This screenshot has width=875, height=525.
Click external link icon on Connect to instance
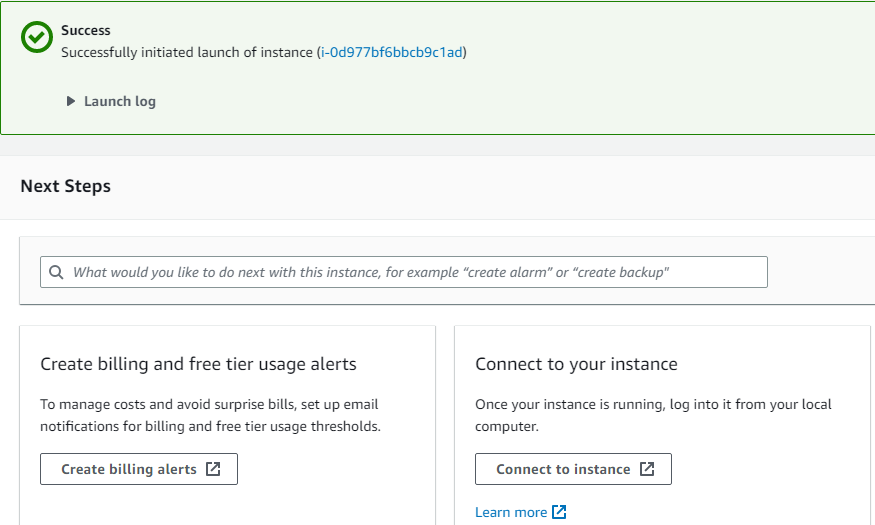click(647, 469)
